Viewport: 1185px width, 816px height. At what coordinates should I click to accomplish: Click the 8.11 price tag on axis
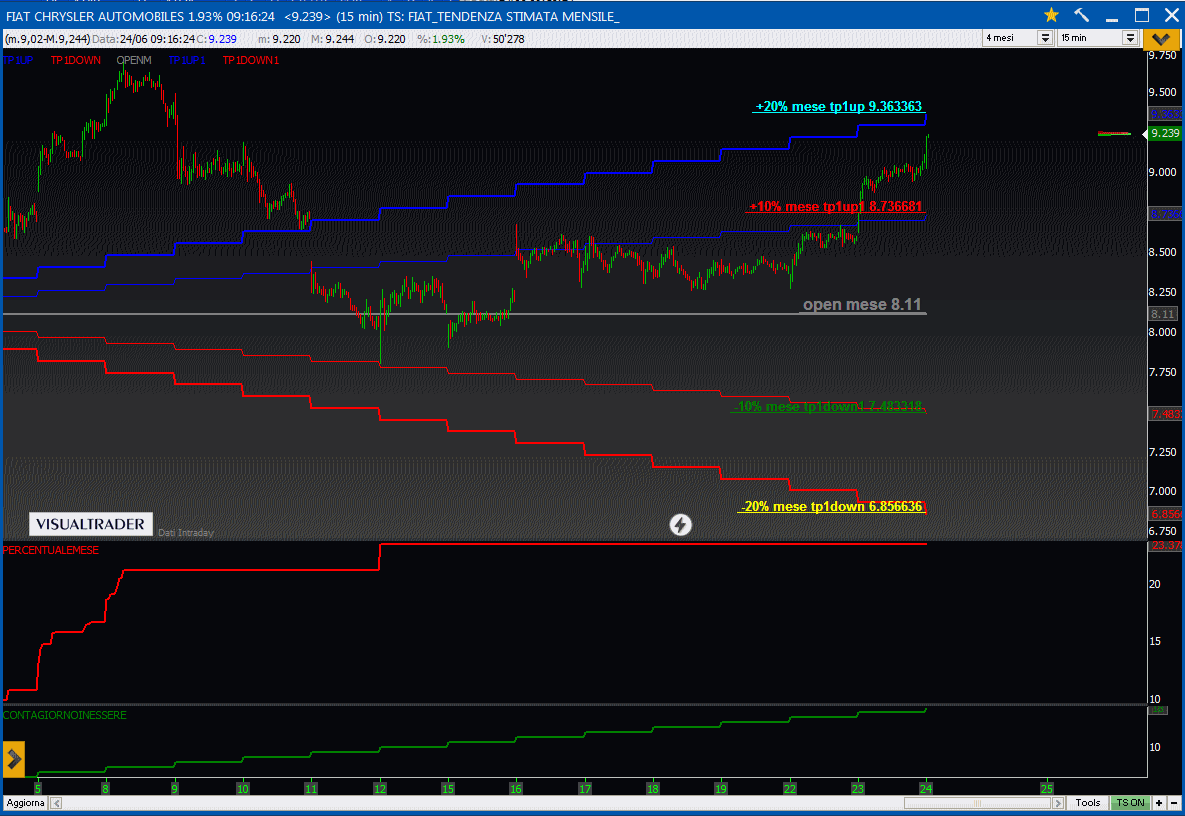pos(1162,314)
